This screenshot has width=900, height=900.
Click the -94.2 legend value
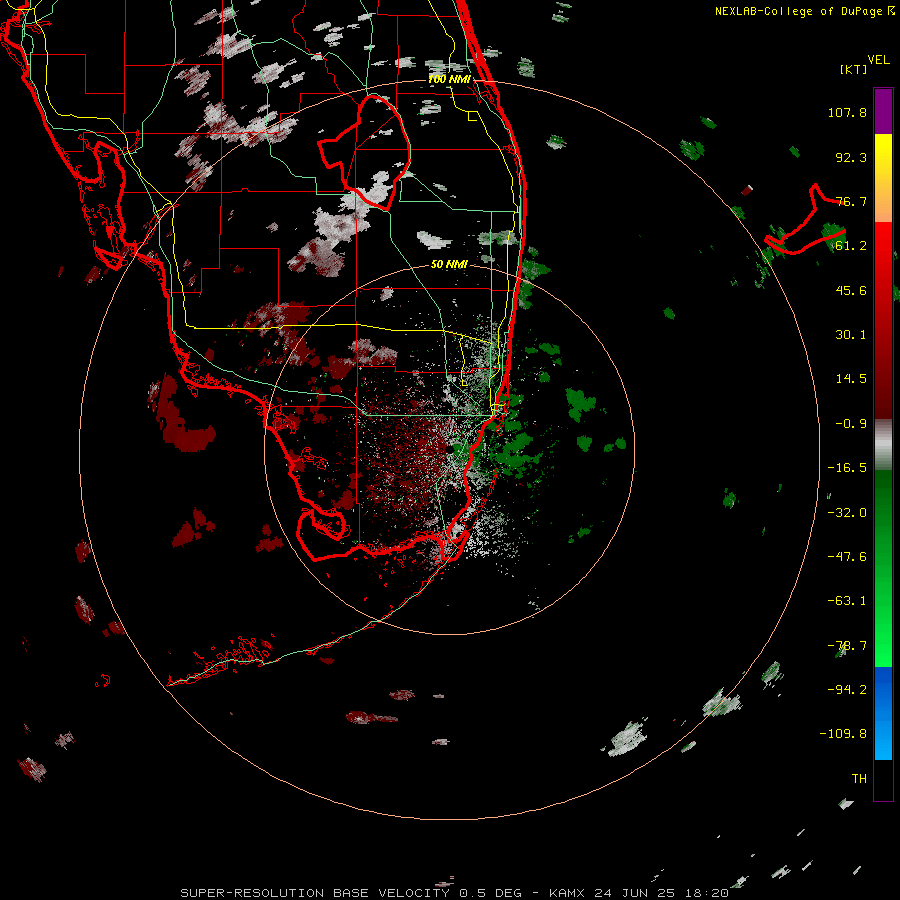847,689
